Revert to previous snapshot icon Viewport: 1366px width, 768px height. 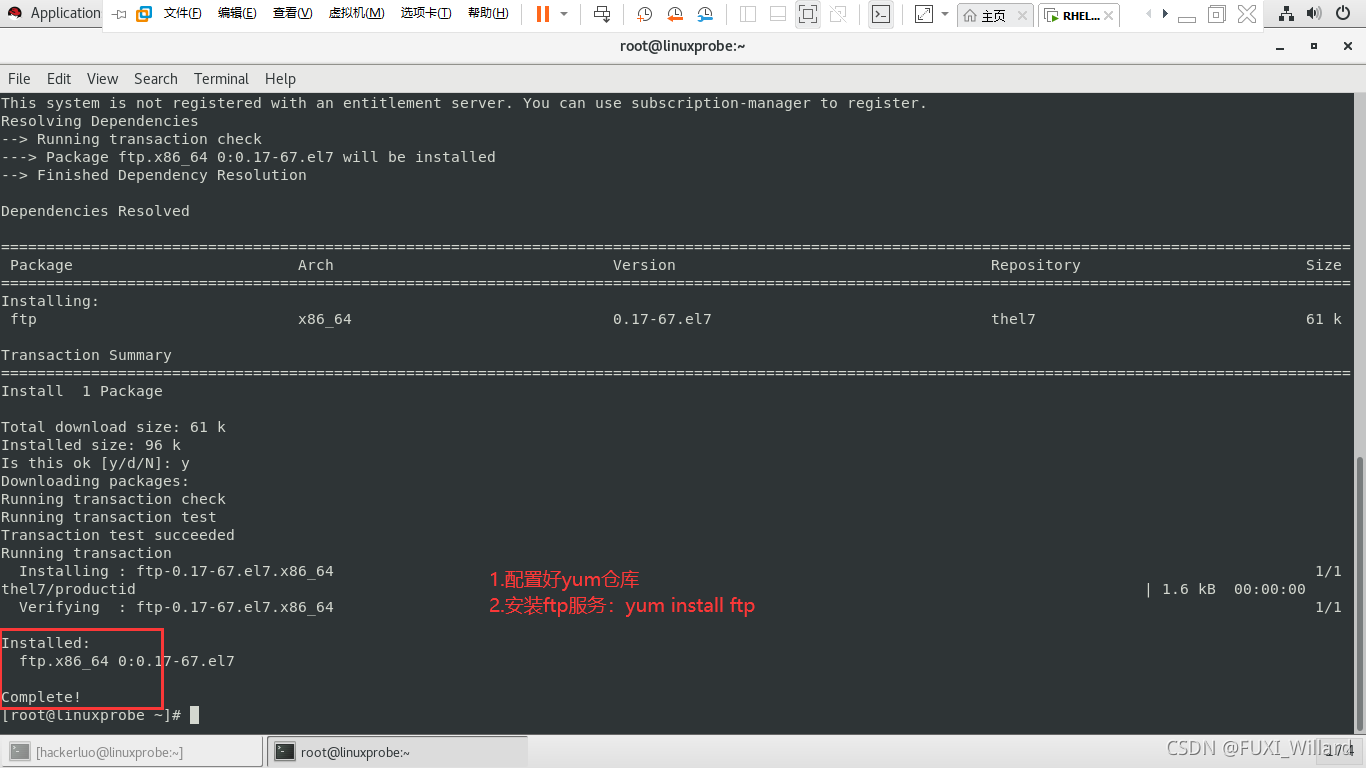tap(675, 14)
